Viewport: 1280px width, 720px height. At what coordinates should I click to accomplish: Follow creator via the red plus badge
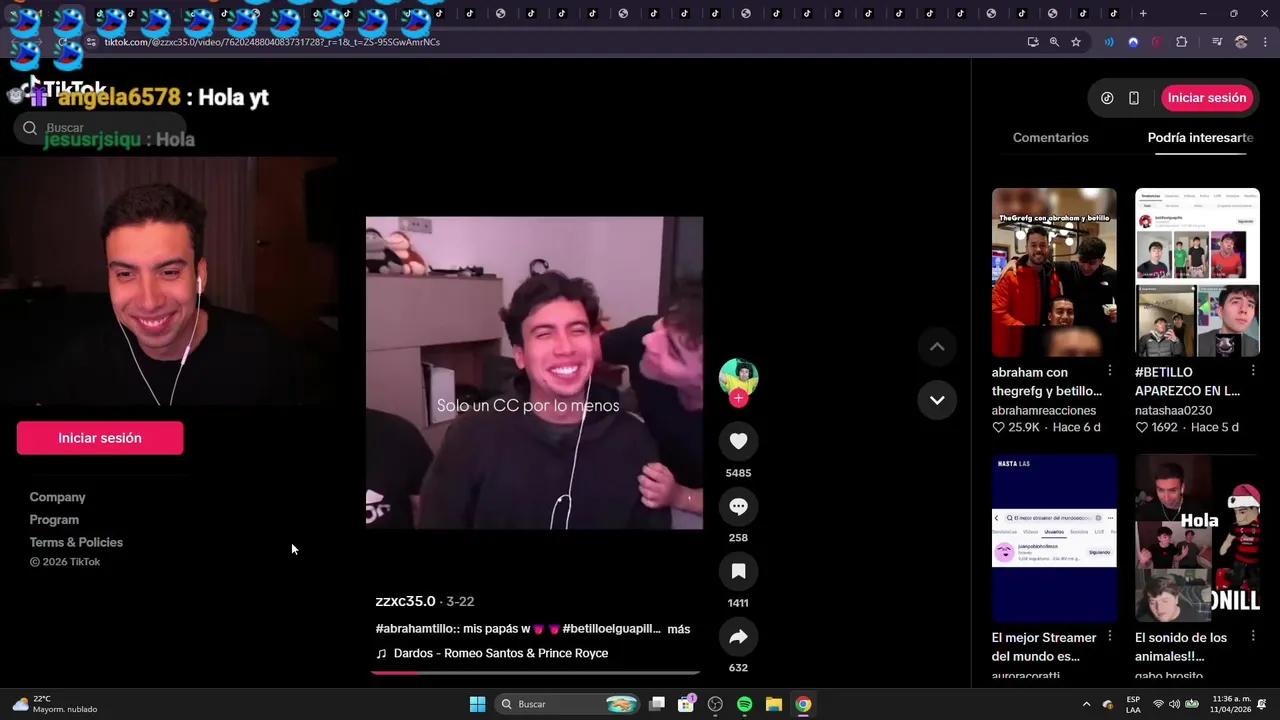(738, 398)
